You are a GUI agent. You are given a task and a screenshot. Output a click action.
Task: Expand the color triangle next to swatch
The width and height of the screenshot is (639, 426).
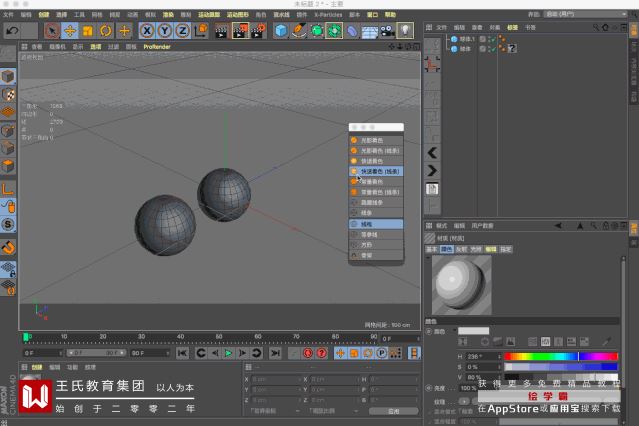coord(454,331)
